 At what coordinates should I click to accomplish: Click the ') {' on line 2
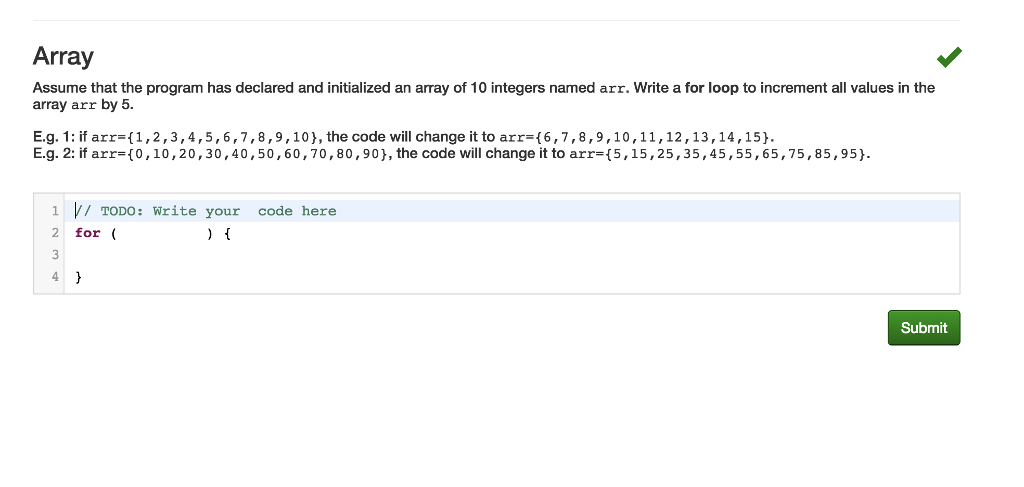(219, 233)
